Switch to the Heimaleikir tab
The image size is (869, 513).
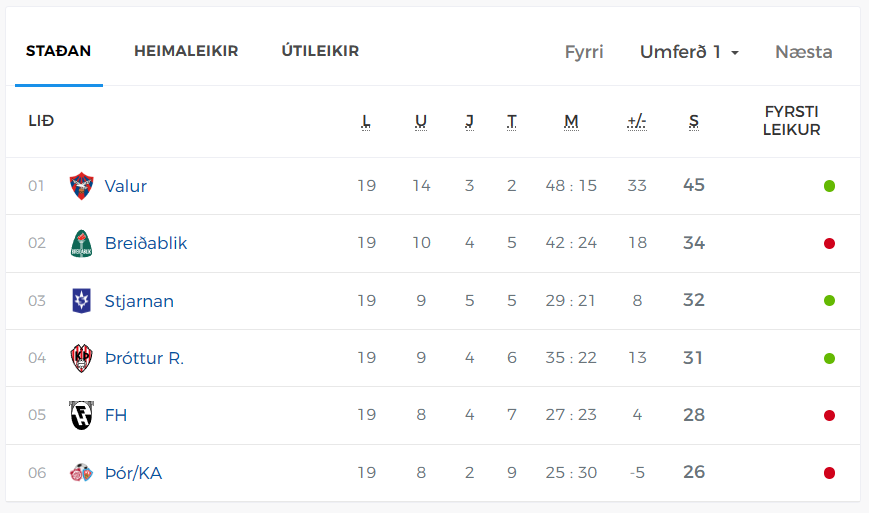[186, 51]
